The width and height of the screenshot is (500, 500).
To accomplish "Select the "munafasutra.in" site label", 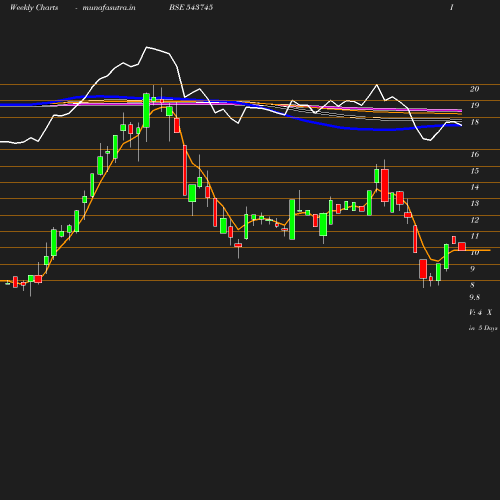I will (x=109, y=7).
